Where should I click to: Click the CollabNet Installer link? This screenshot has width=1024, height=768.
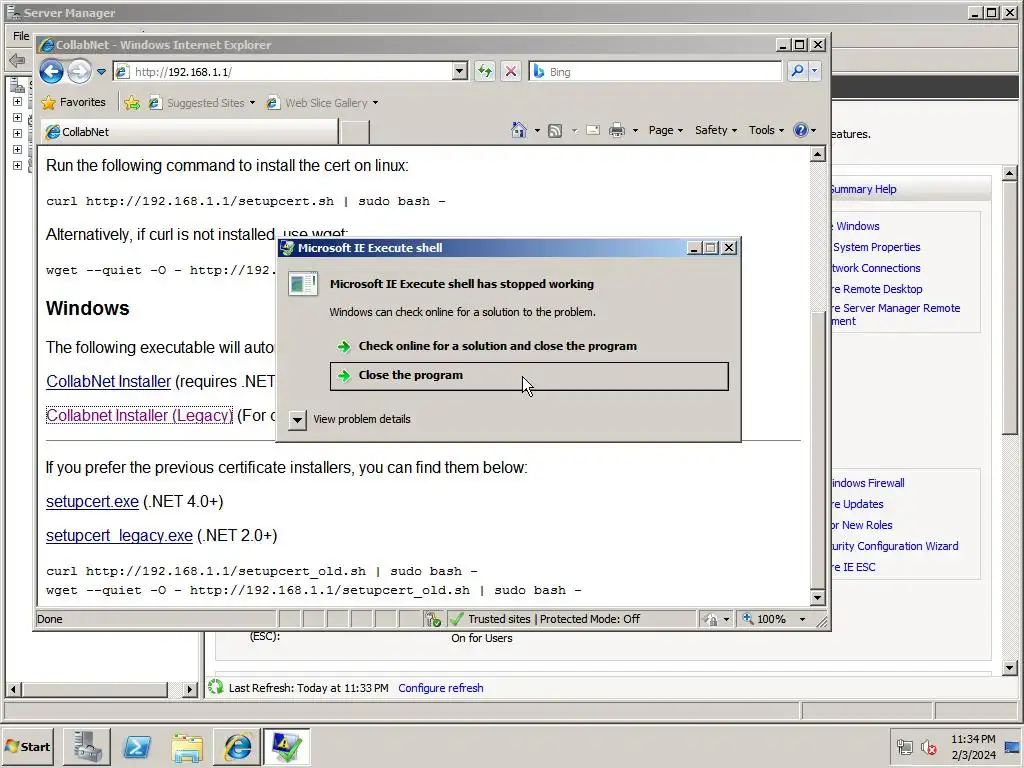[x=108, y=381]
